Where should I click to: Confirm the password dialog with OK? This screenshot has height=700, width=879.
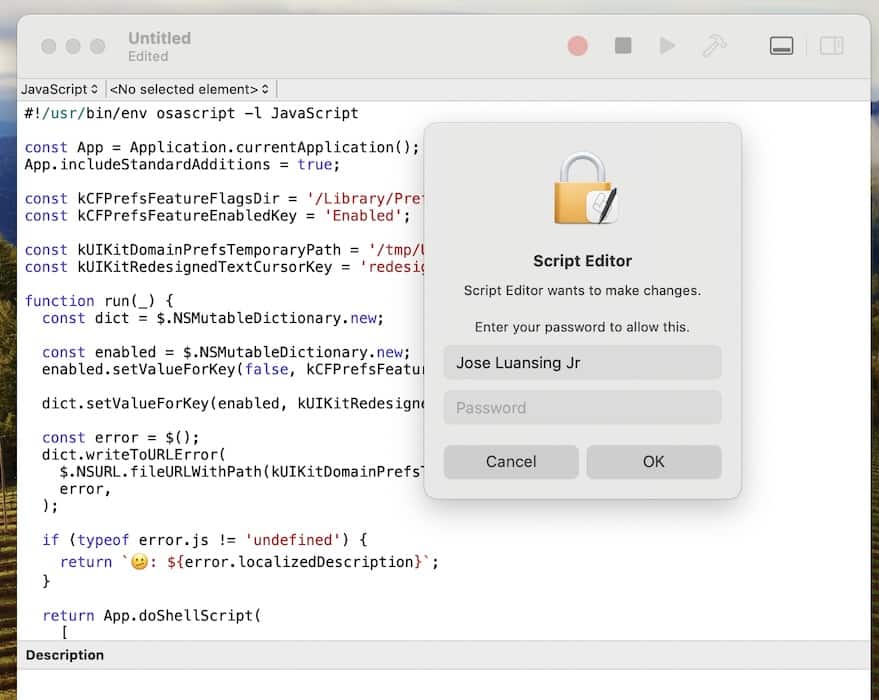point(654,461)
